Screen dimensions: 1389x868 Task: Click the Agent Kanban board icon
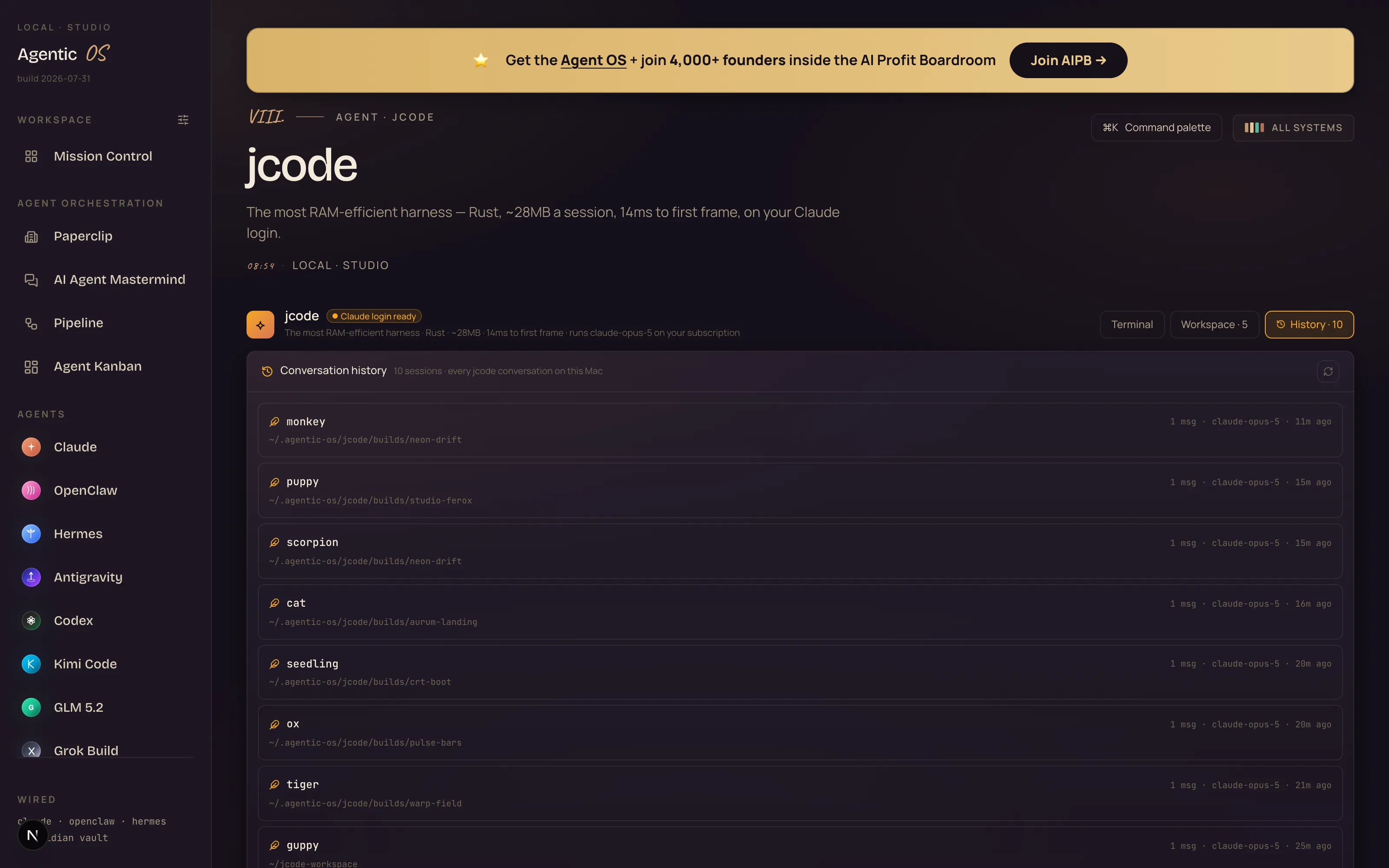tap(31, 367)
